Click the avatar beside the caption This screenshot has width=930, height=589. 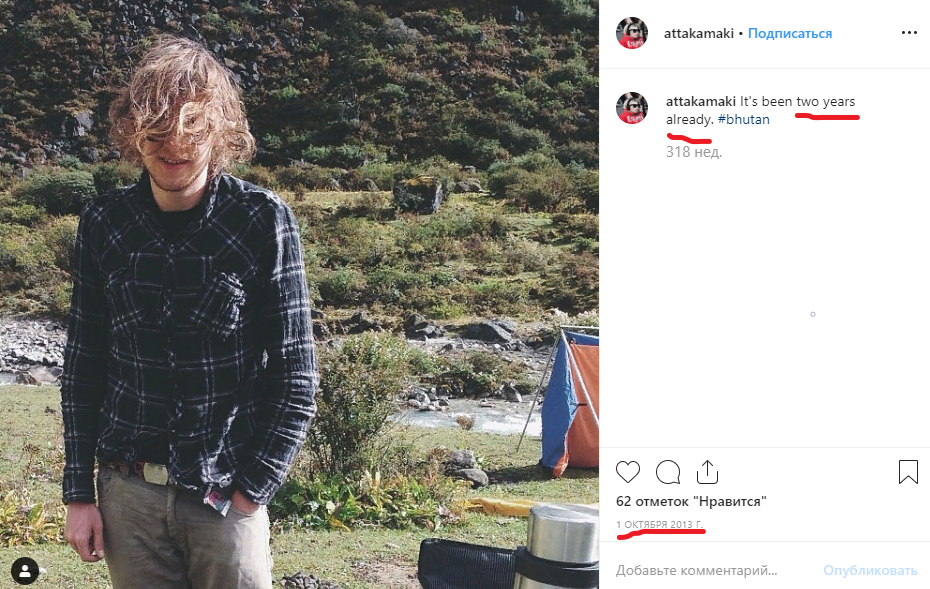click(631, 108)
